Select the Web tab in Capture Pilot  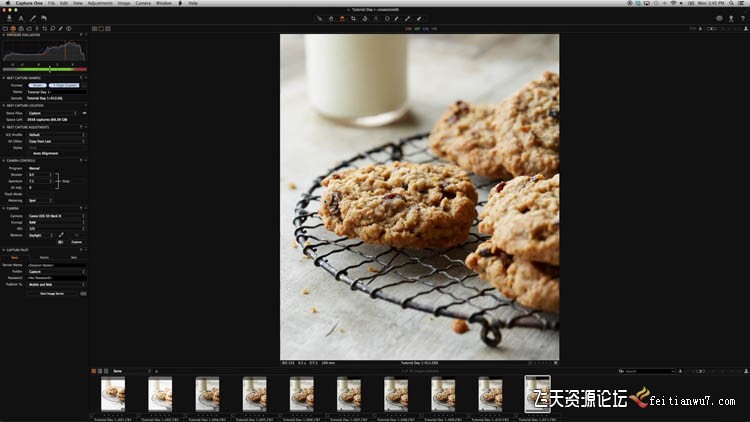click(x=73, y=257)
